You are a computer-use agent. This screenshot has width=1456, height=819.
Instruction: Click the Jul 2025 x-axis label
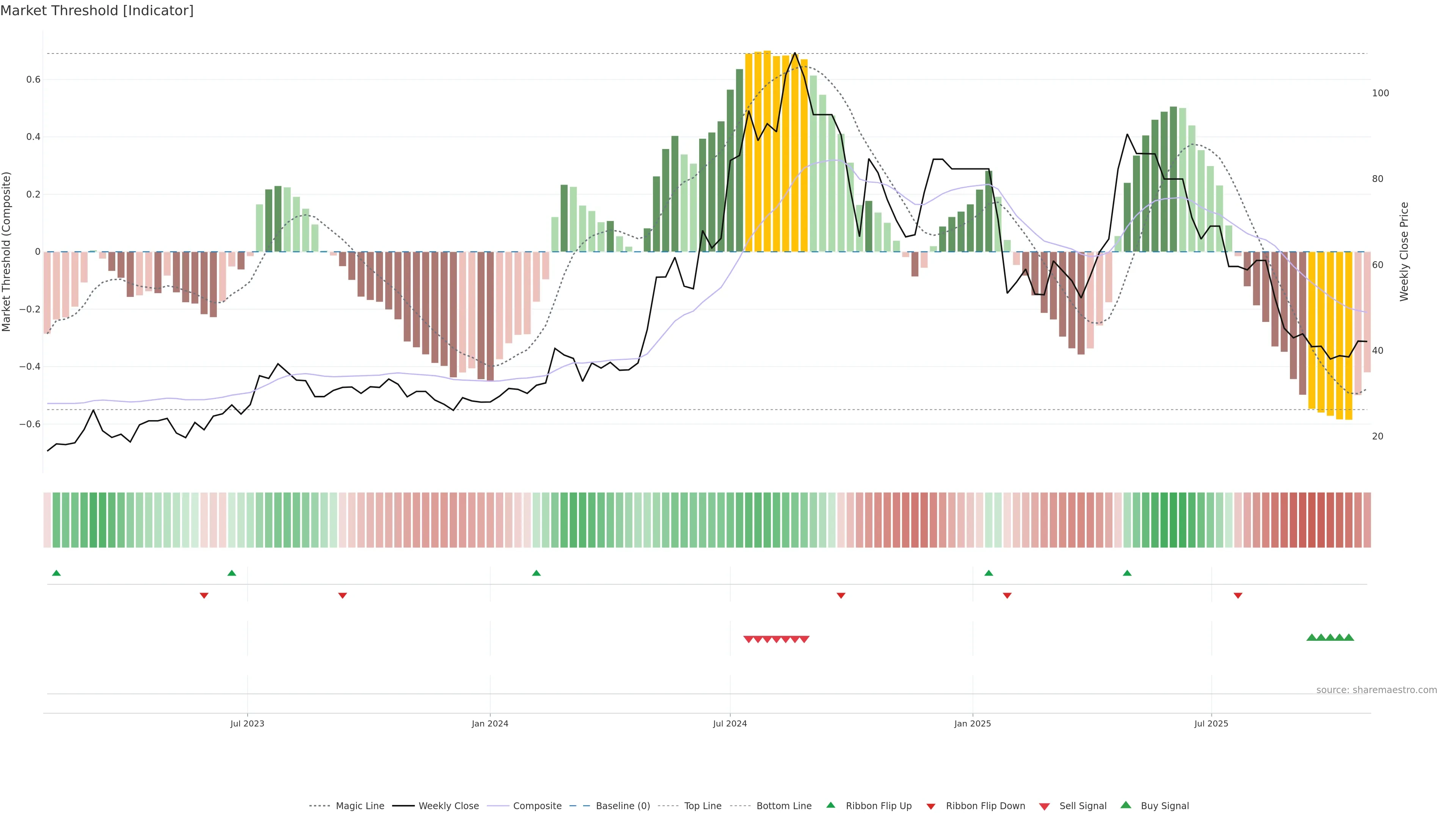(x=1211, y=723)
